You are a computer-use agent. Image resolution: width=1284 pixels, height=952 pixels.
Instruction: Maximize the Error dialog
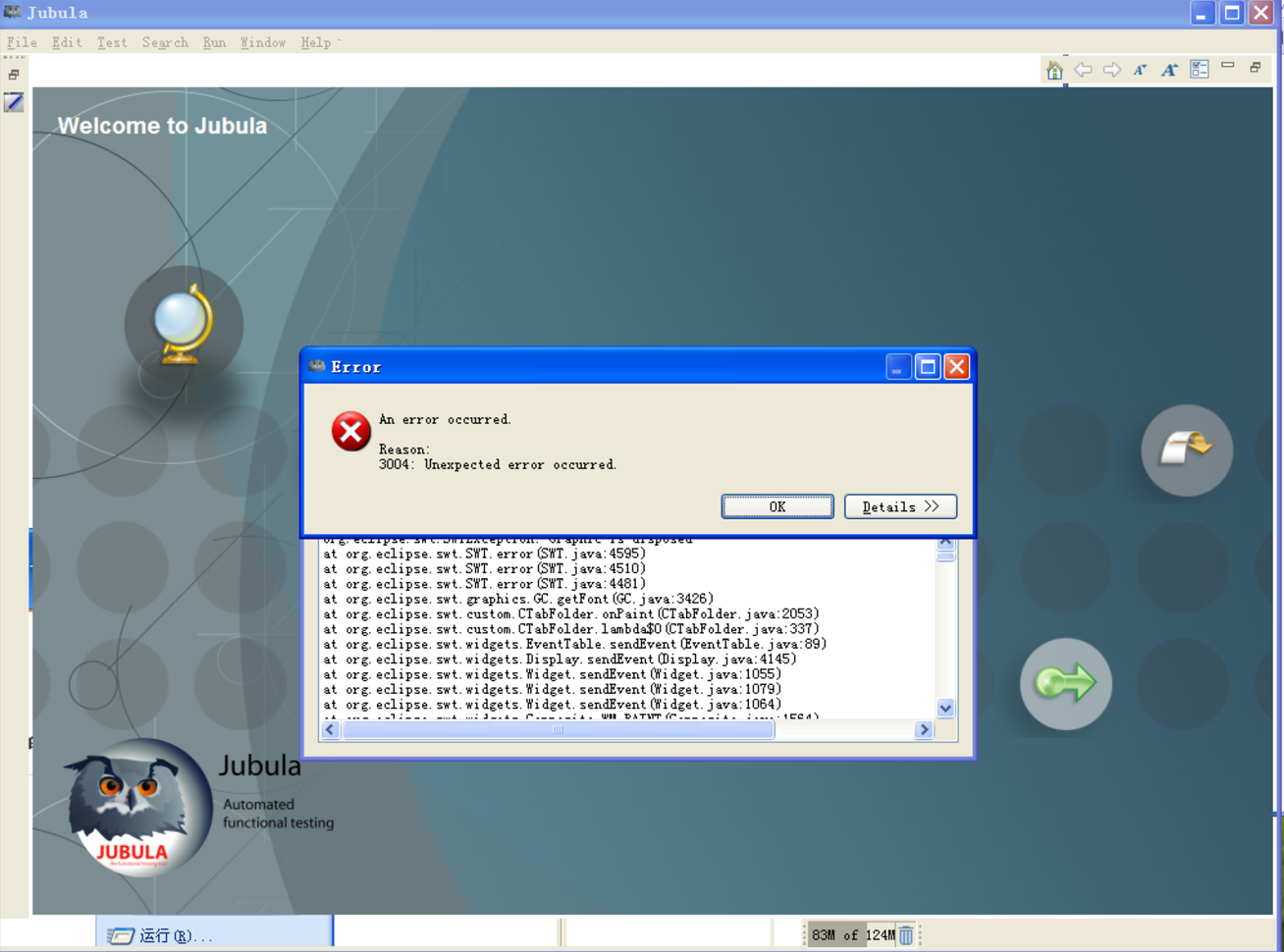[x=928, y=367]
